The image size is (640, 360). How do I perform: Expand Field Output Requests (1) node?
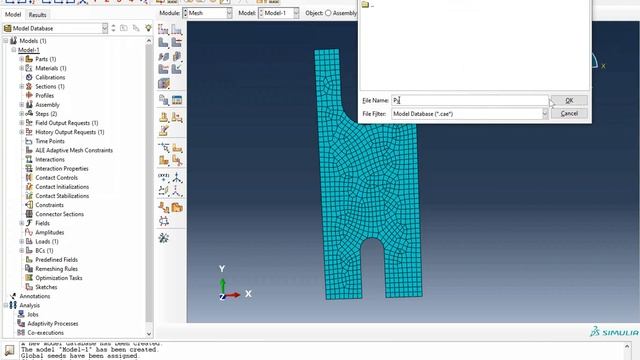click(x=22, y=123)
